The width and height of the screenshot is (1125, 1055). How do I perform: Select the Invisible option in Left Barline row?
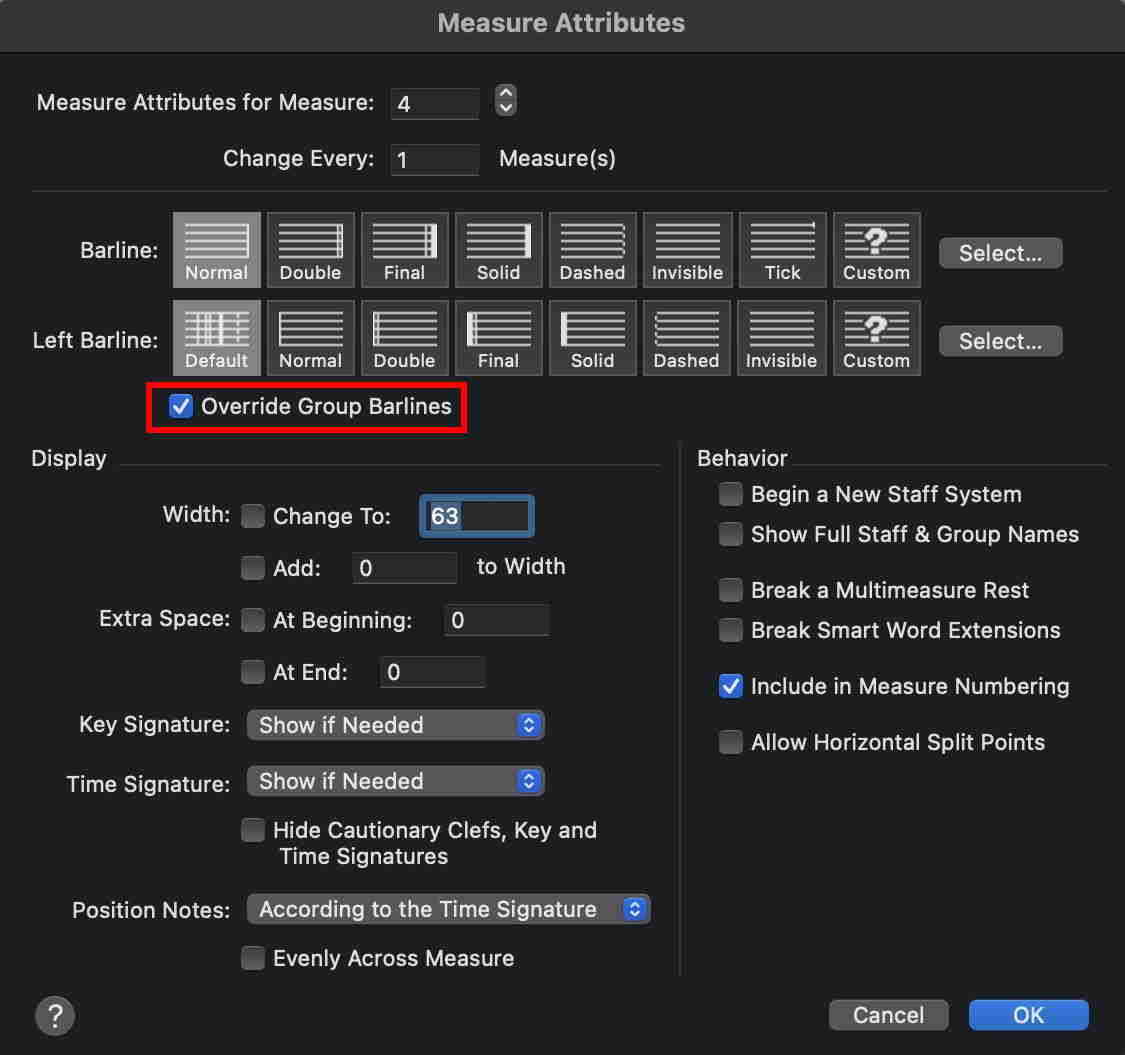781,338
